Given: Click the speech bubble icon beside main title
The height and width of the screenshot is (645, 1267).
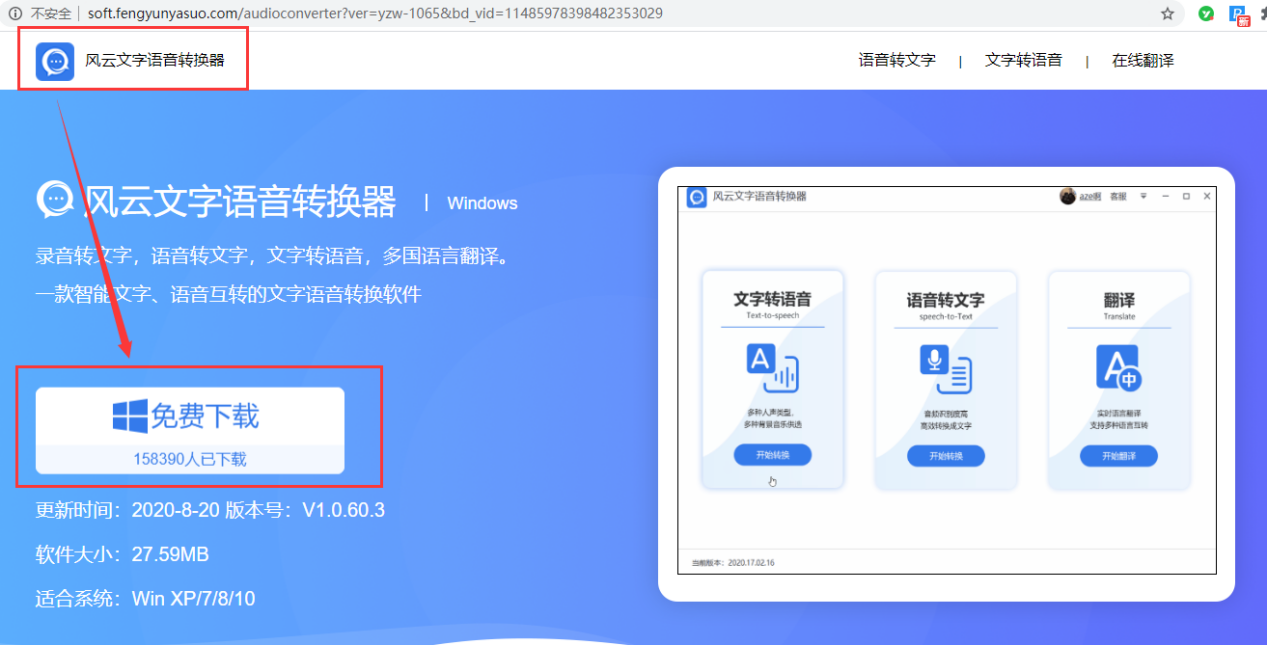Looking at the screenshot, I should 55,199.
